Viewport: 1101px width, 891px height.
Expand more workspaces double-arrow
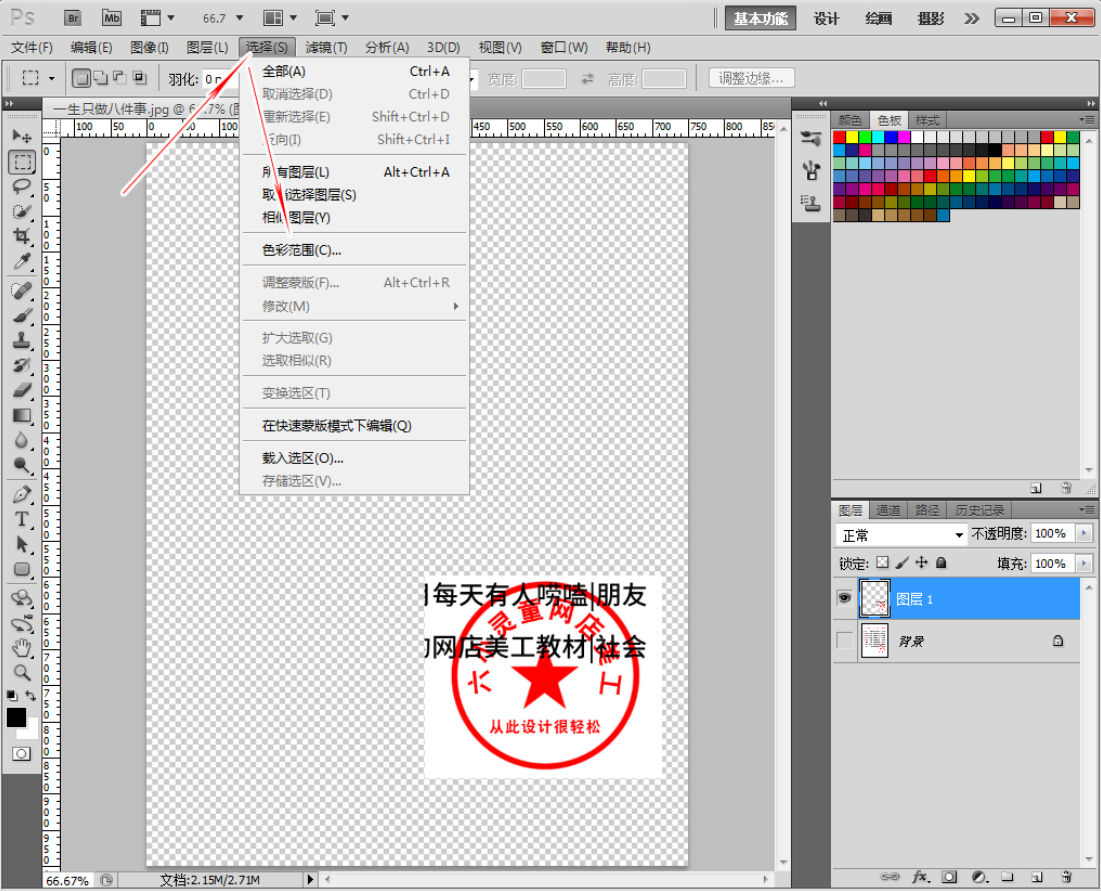(x=972, y=18)
